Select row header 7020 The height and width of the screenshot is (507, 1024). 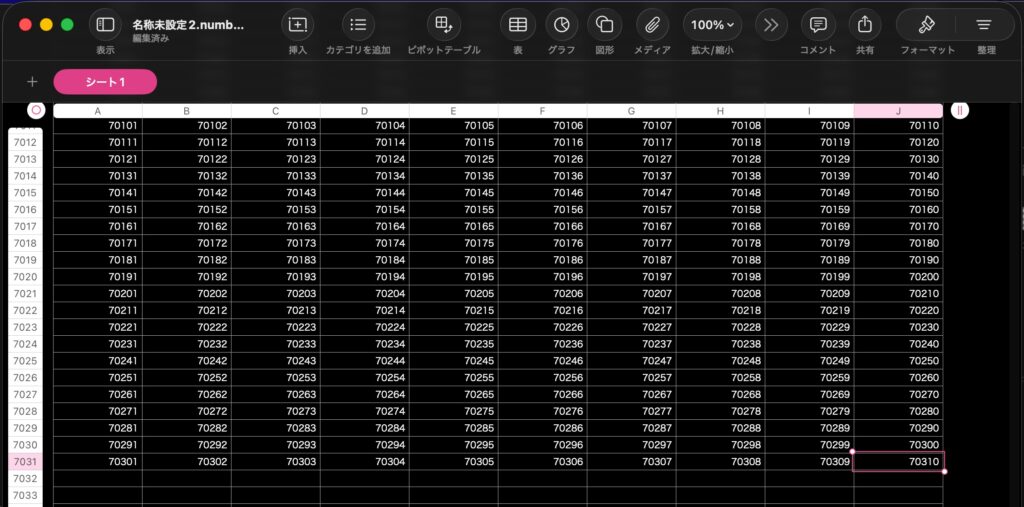(25, 277)
